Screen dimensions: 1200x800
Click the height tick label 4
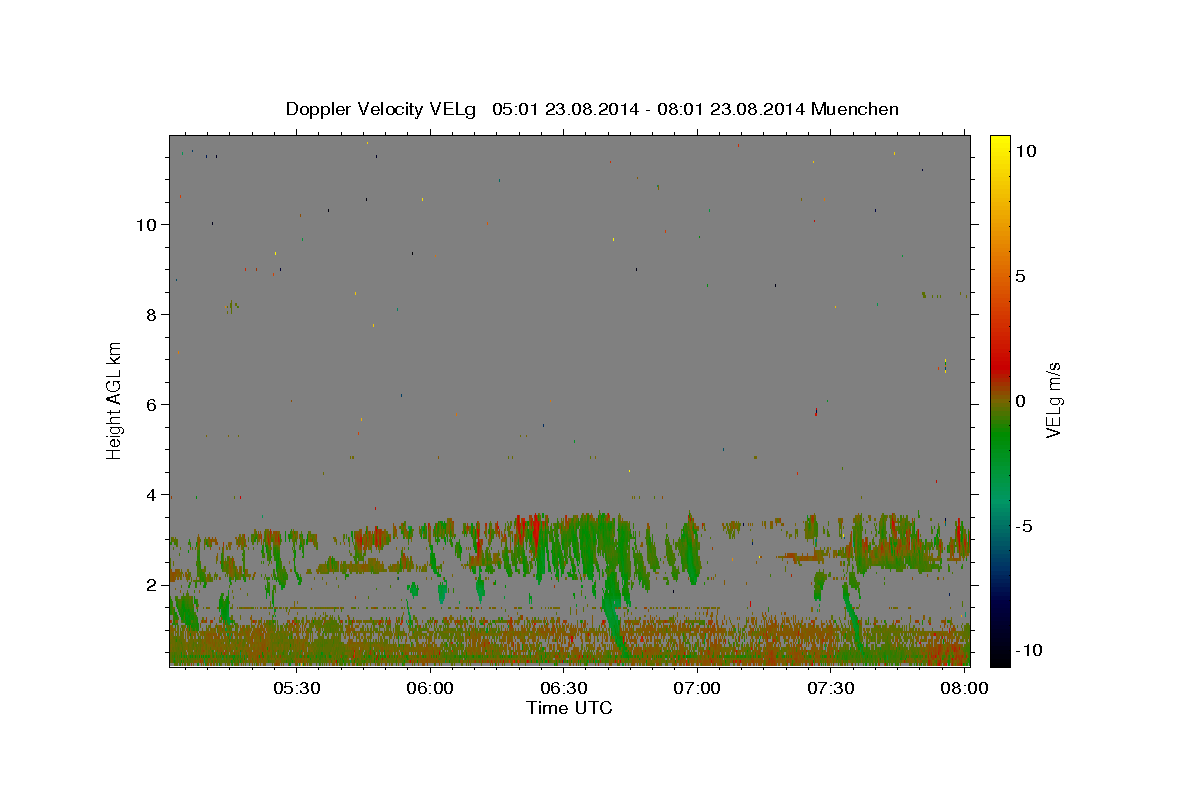(x=152, y=494)
